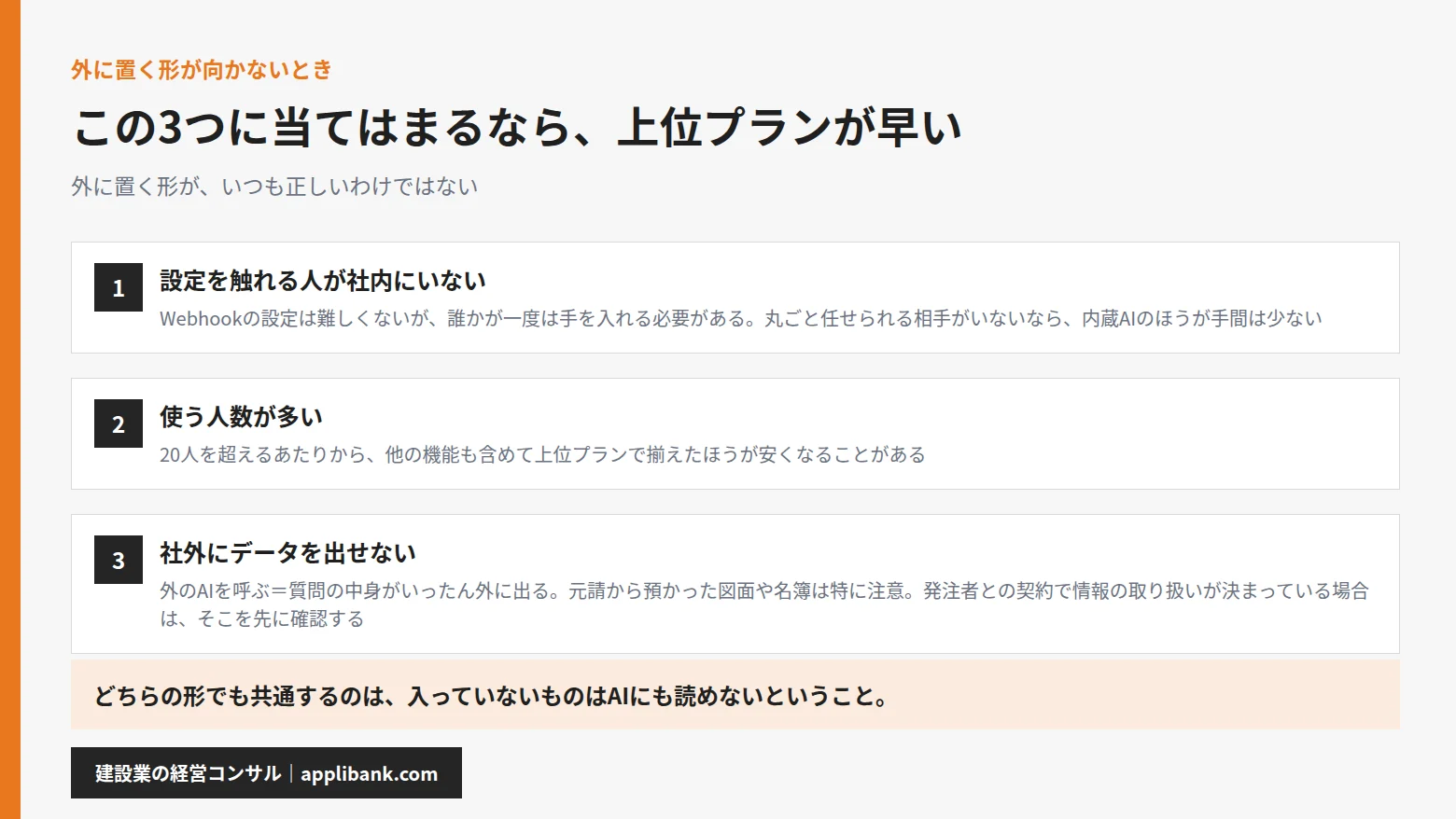The height and width of the screenshot is (819, 1456).
Task: Select the heading "設定を触れる人が社内にいない"
Action: pyautogui.click(x=323, y=281)
